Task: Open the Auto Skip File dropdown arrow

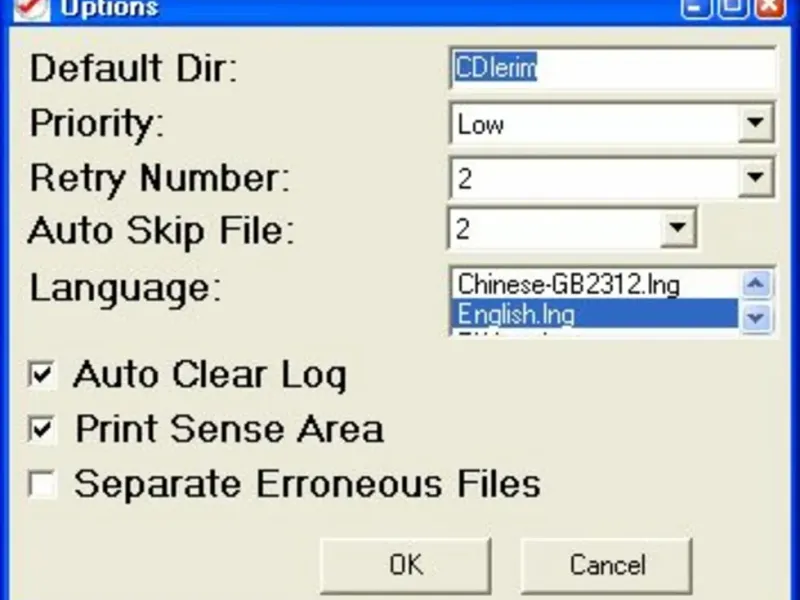Action: pyautogui.click(x=678, y=228)
